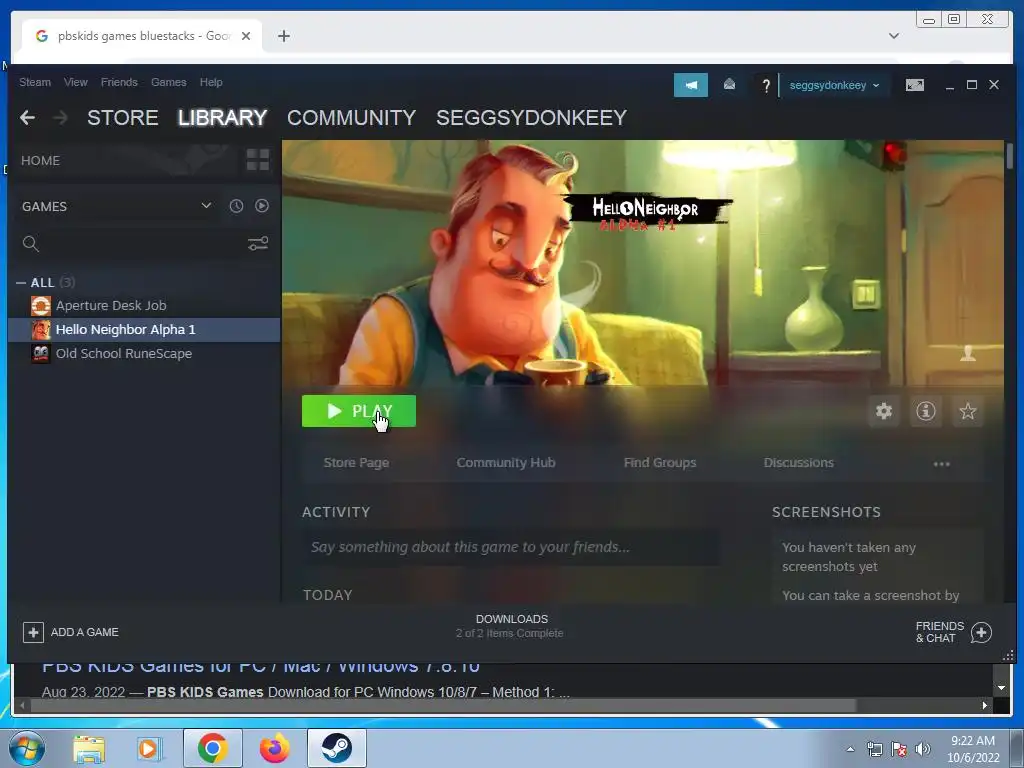The width and height of the screenshot is (1024, 768).
Task: Open the COMMUNITY tab
Action: click(x=351, y=118)
